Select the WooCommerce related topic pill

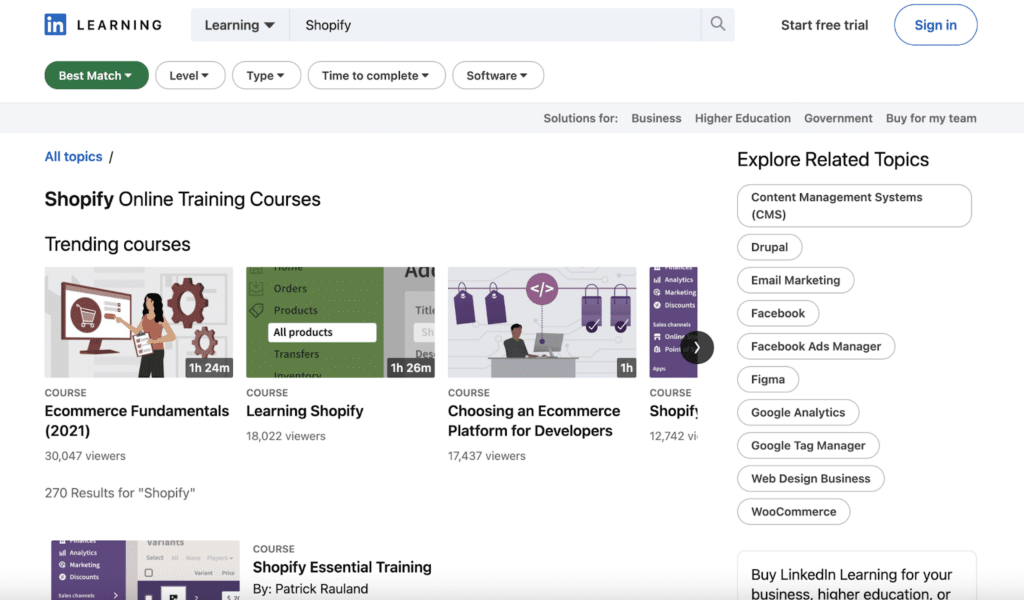pos(793,511)
